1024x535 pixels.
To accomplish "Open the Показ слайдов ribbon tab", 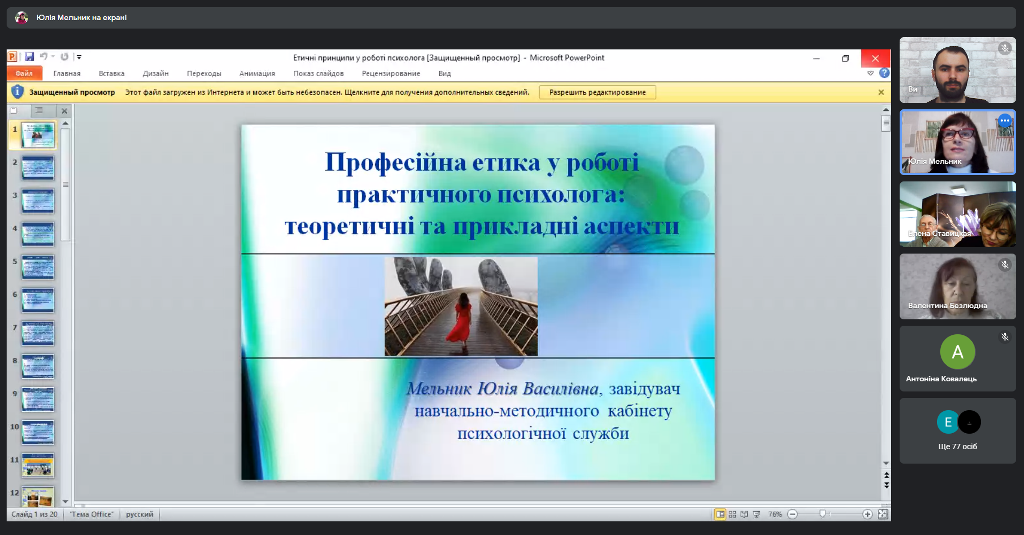I will pos(318,73).
